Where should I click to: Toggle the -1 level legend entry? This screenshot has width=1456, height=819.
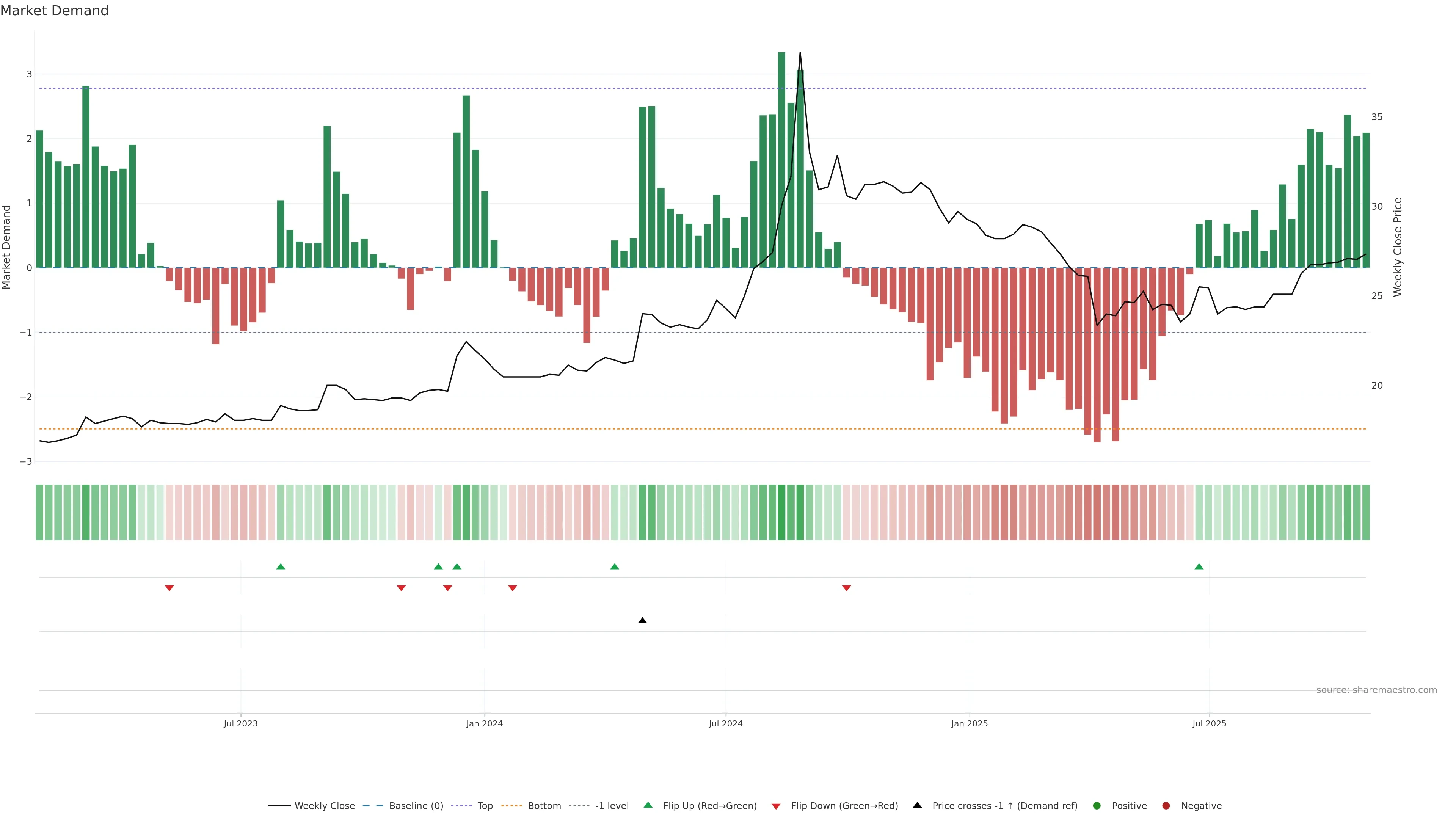(x=612, y=806)
